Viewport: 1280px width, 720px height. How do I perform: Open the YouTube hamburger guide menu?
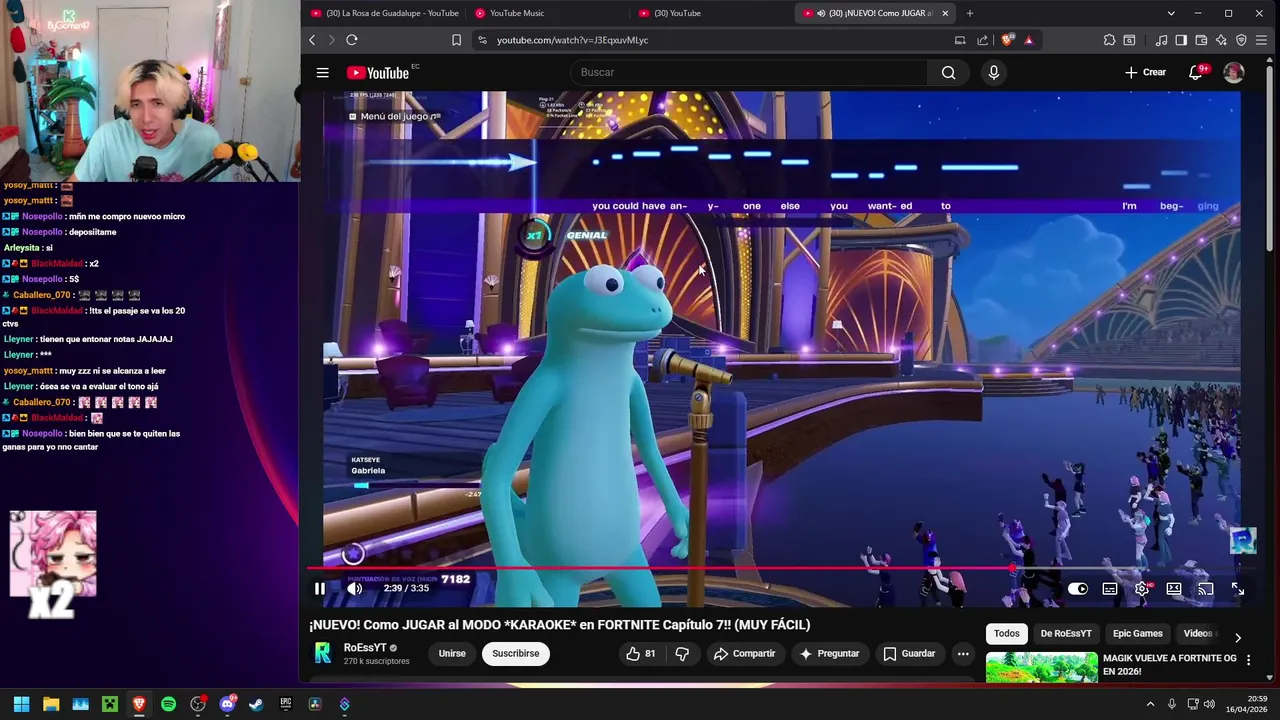pyautogui.click(x=322, y=72)
